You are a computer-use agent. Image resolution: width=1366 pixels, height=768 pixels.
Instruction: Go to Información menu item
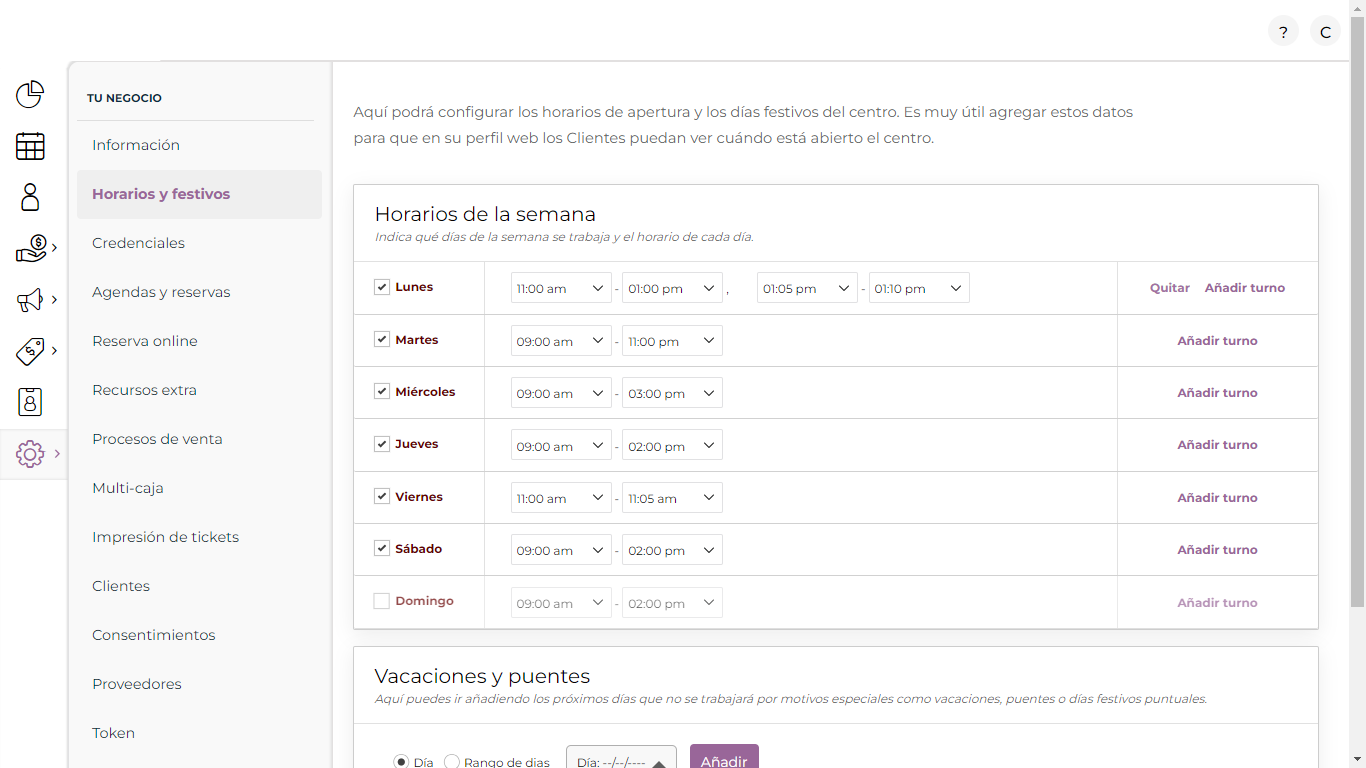[x=199, y=145]
